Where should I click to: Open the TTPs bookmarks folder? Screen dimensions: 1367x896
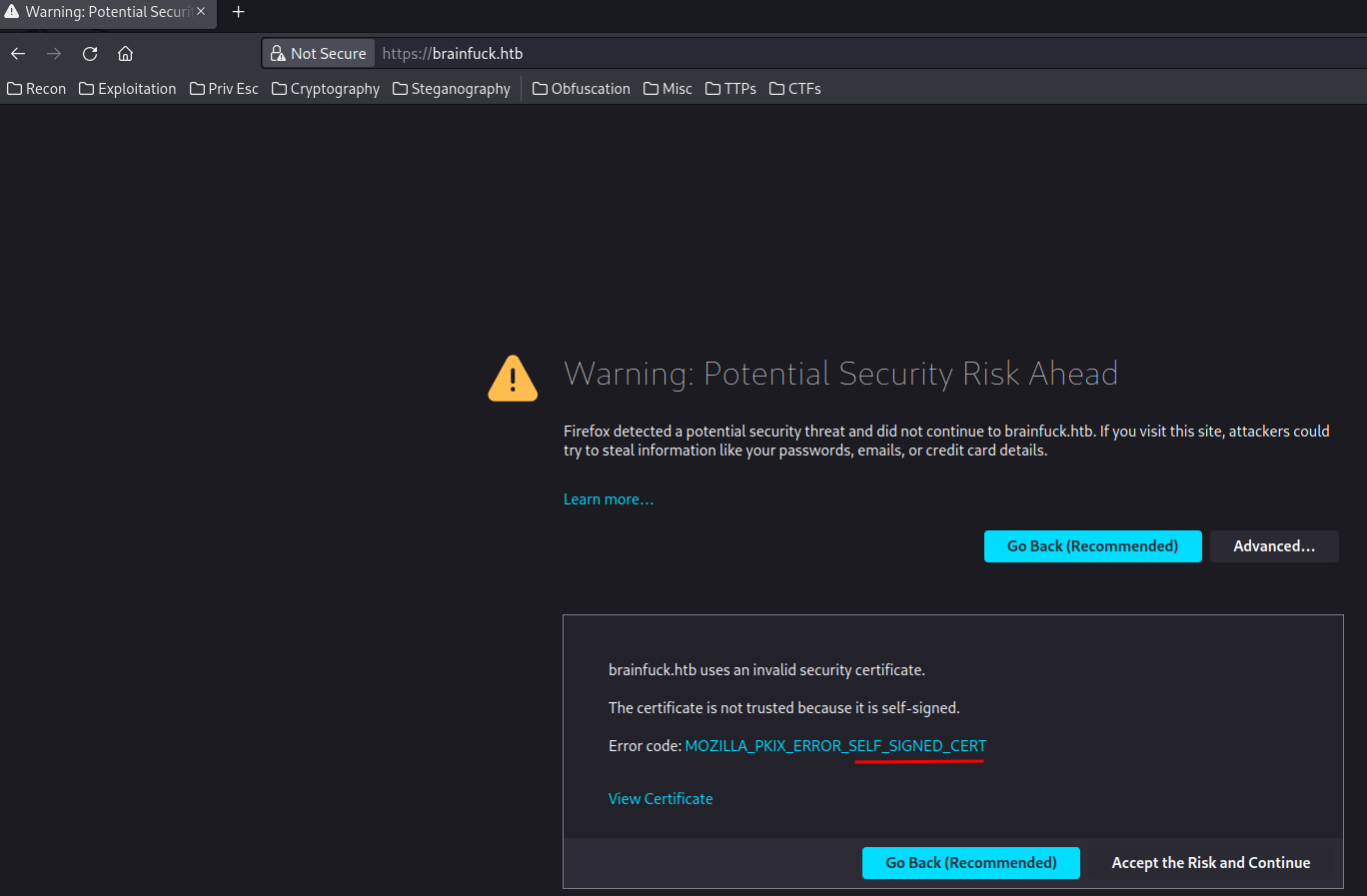730,89
